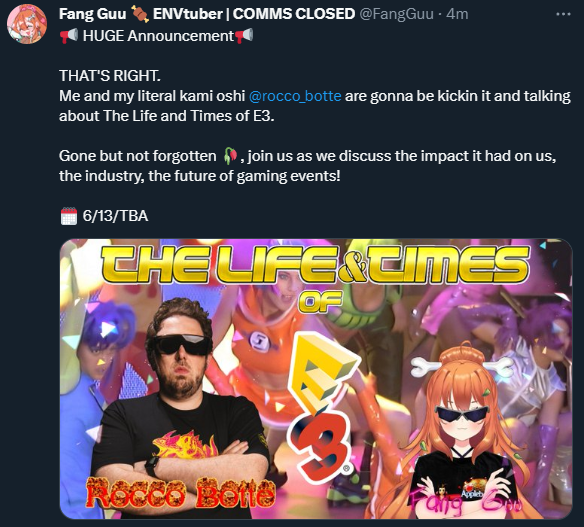The image size is (584, 527).
Task: Click the Rocco Botte flaming name text
Action: point(181,494)
